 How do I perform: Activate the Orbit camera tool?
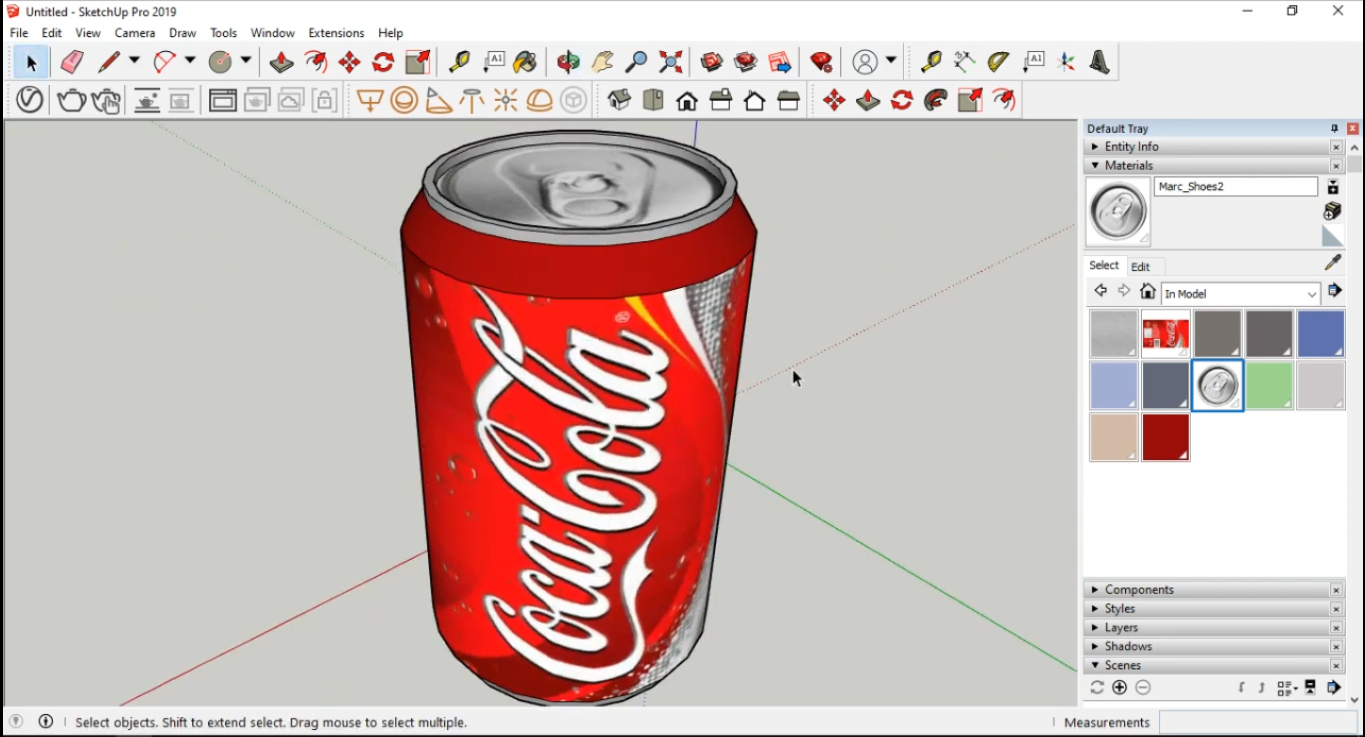(568, 63)
